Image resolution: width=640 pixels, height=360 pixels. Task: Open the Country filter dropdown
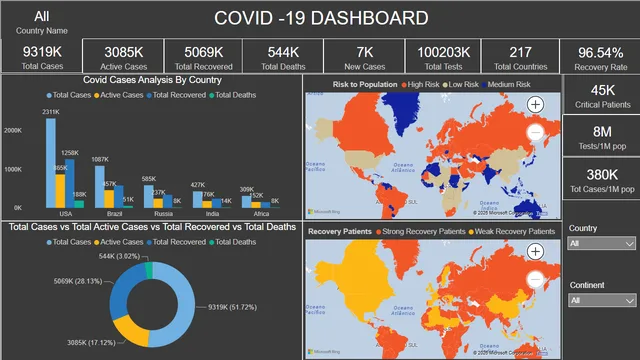(x=602, y=244)
